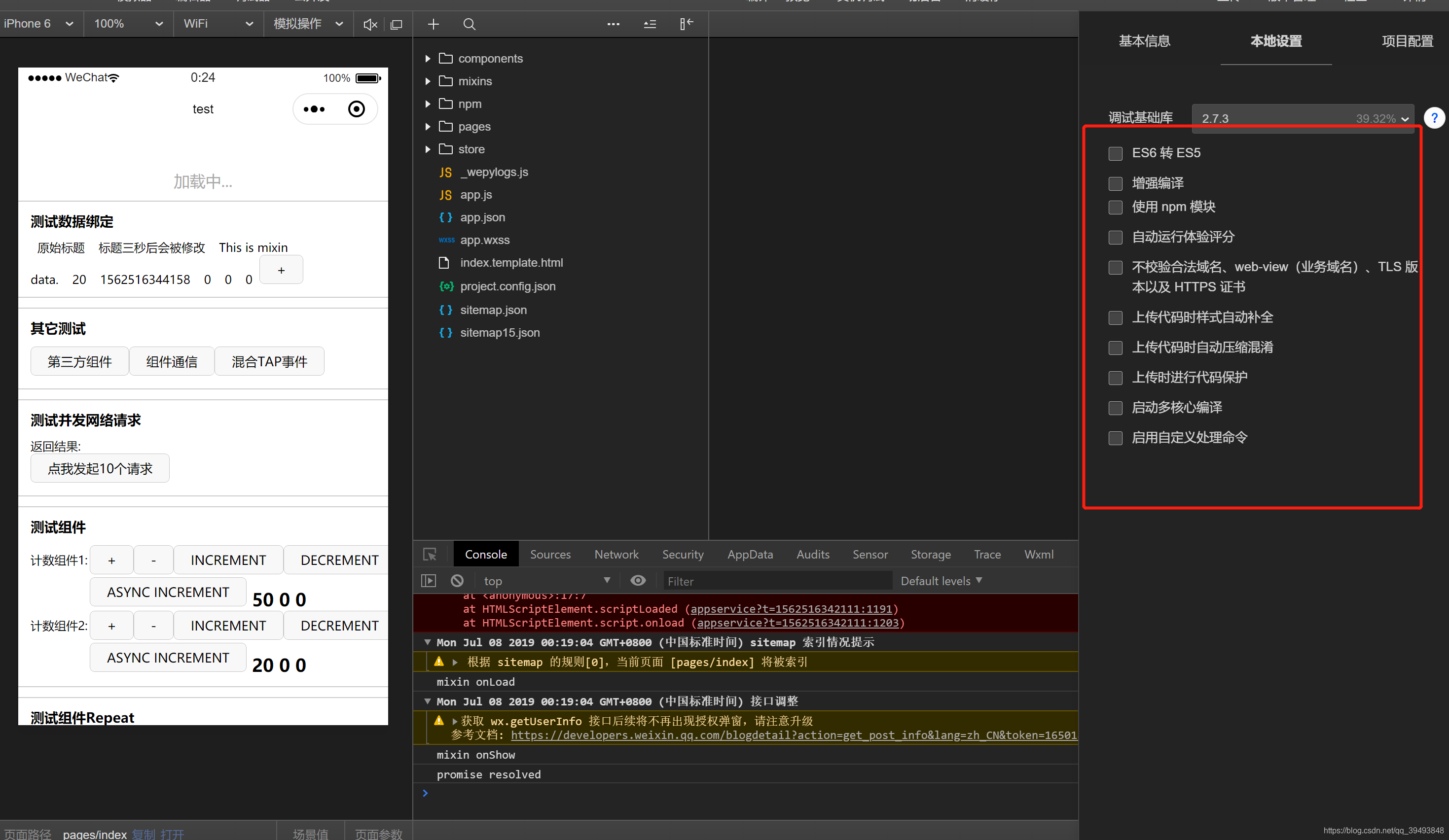Tap the 组件通信 button
The height and width of the screenshot is (840, 1449).
coord(171,361)
